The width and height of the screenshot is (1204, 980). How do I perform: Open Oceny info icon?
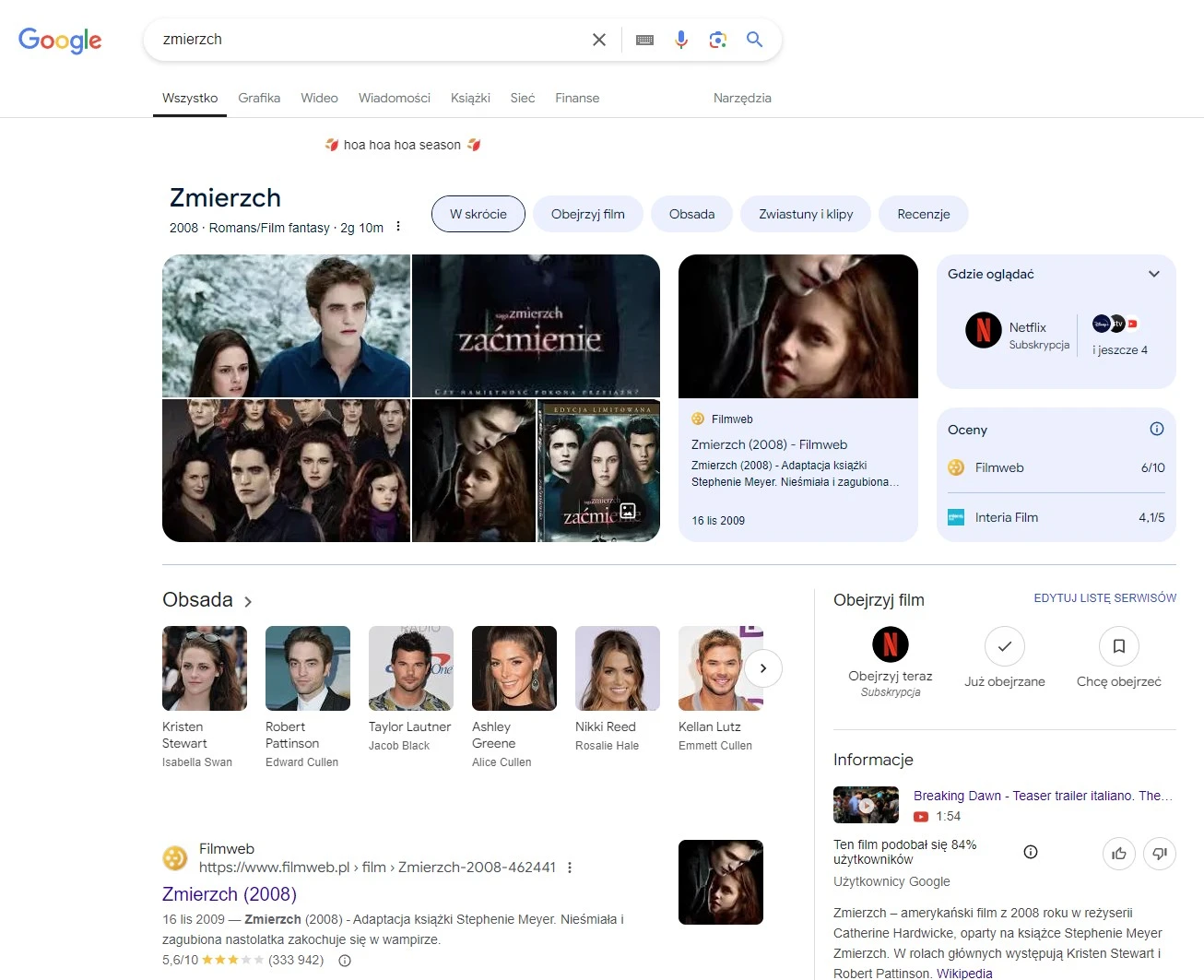click(1157, 429)
